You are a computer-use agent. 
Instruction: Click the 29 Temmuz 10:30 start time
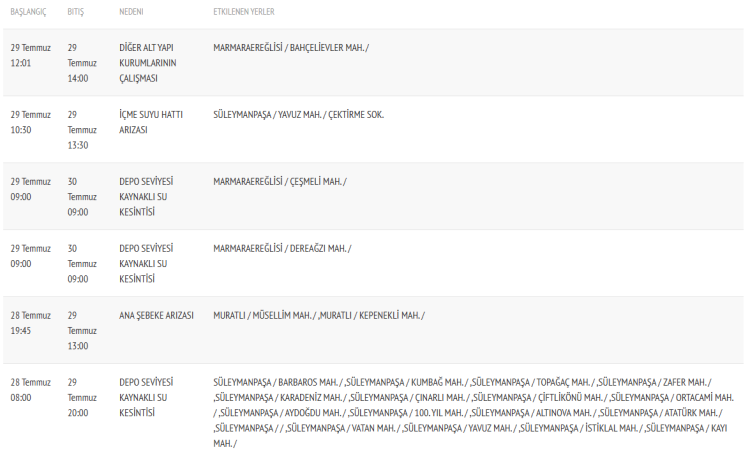click(30, 122)
